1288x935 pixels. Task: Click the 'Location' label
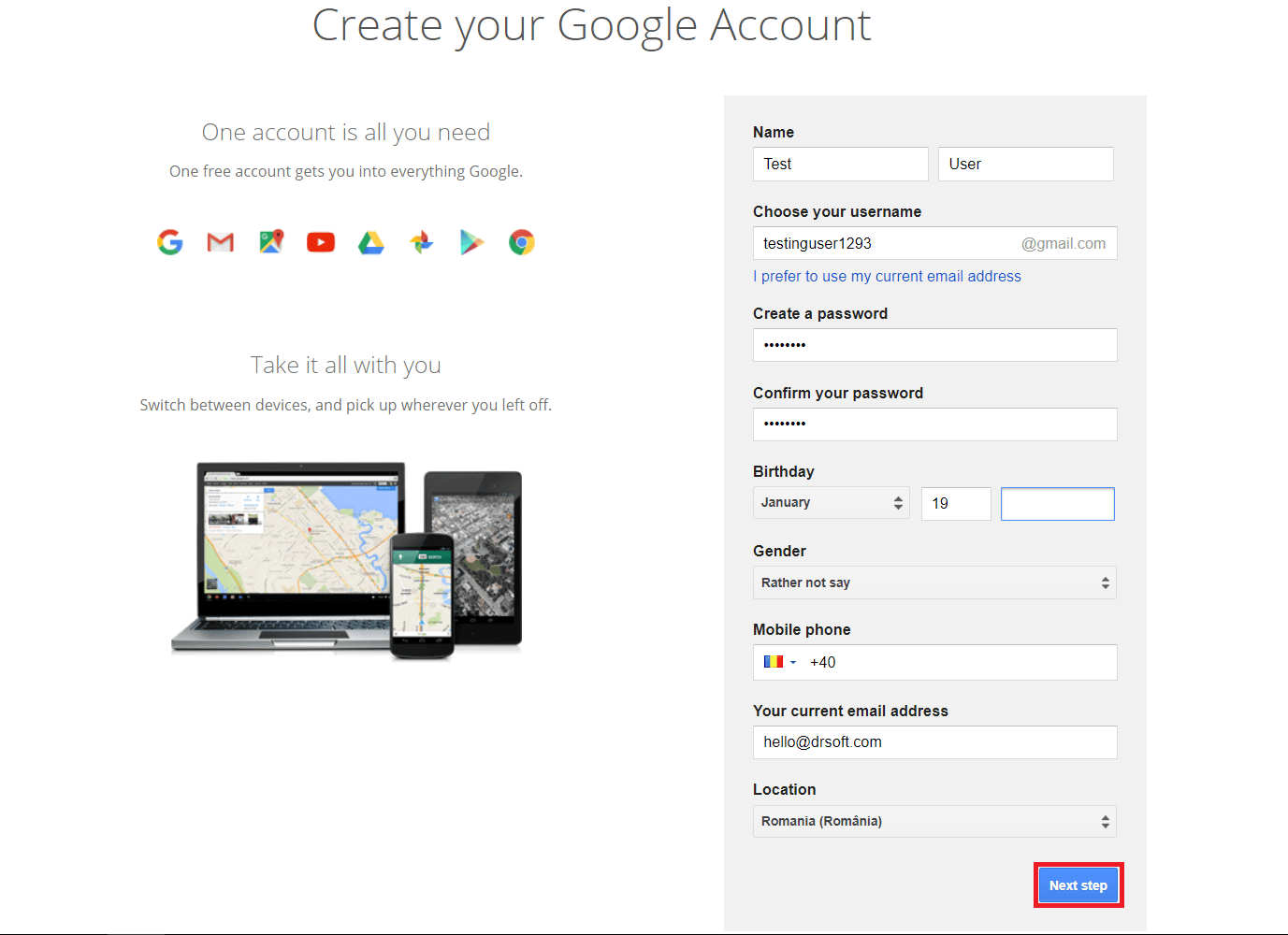click(x=785, y=790)
